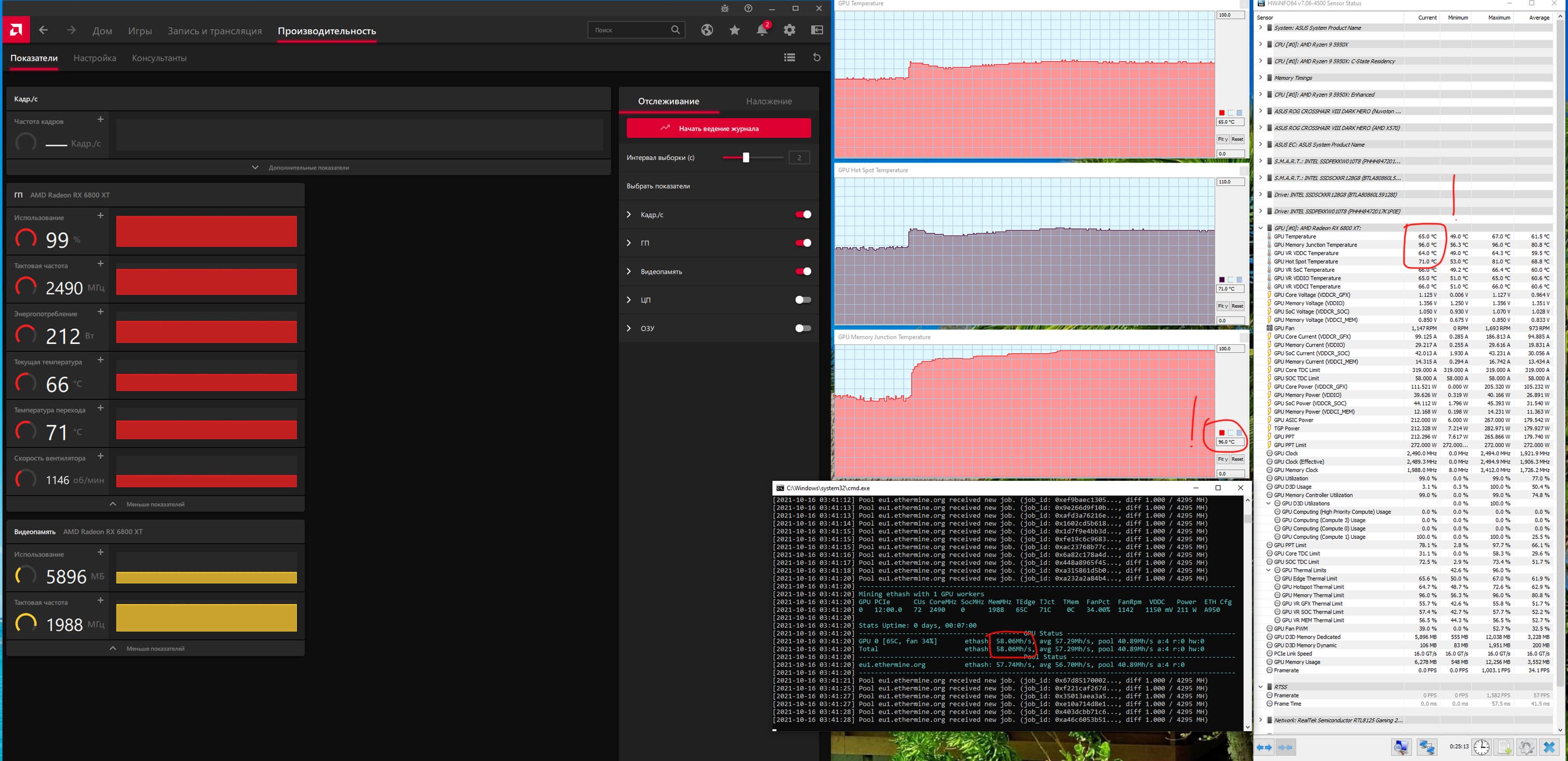The height and width of the screenshot is (761, 1568).
Task: Switch to list view icon
Action: (789, 57)
